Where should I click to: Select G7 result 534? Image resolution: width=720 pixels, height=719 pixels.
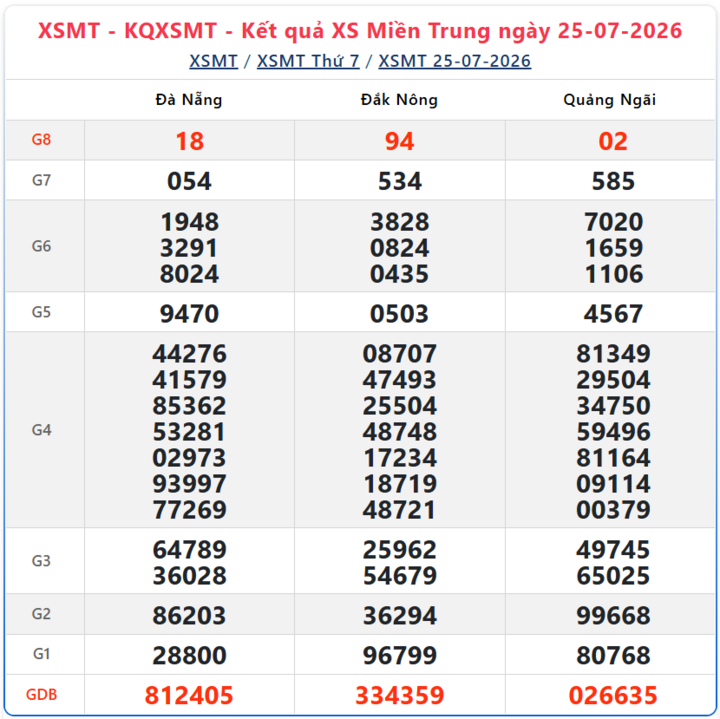coord(399,181)
